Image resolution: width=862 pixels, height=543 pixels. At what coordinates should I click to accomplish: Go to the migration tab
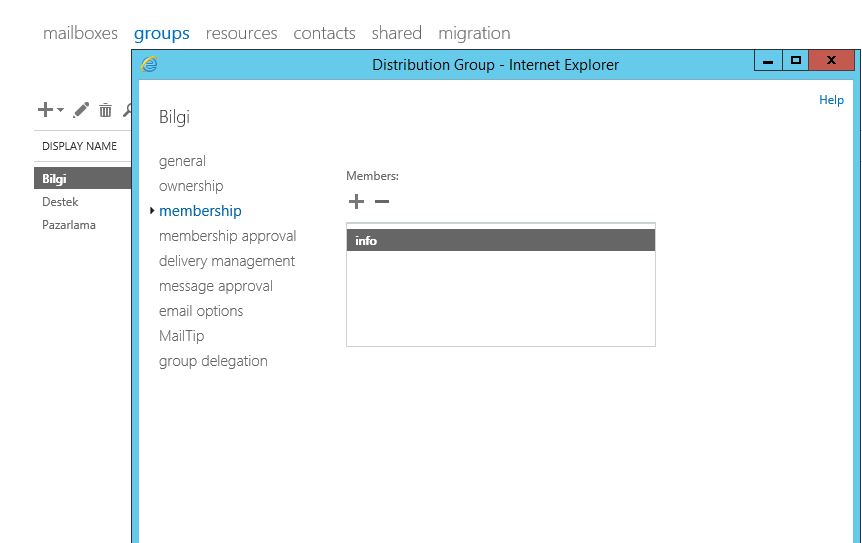coord(474,33)
